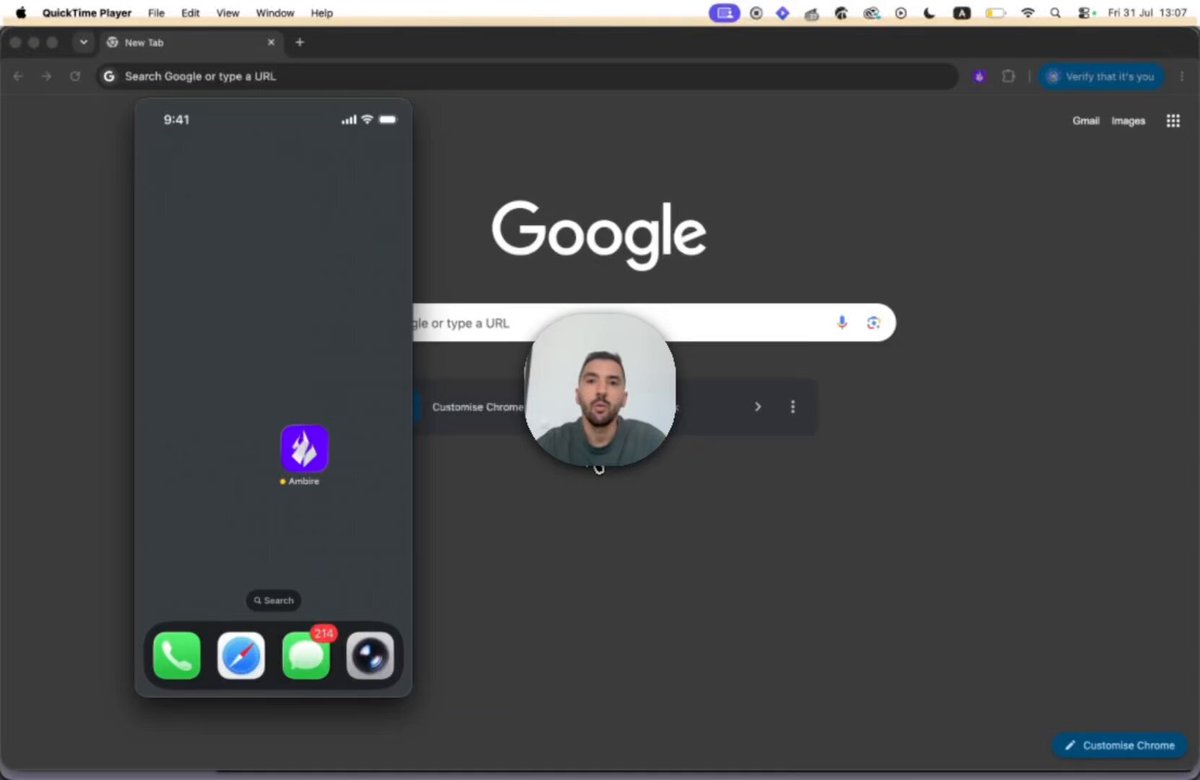The width and height of the screenshot is (1200, 780).
Task: Click the Customise Chrome button at bottom right
Action: click(1119, 745)
